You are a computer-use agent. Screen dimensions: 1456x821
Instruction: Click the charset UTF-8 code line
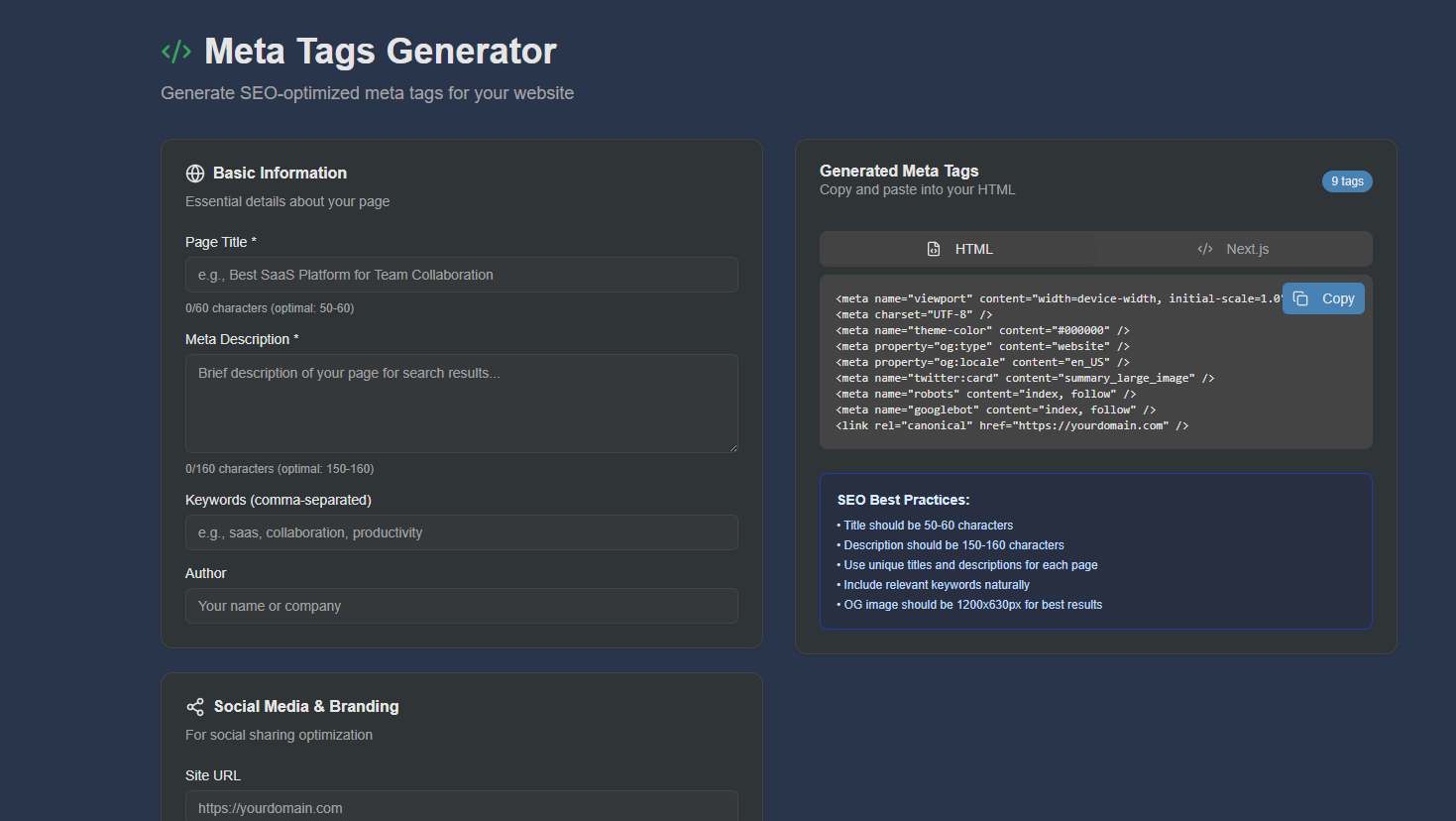(914, 314)
